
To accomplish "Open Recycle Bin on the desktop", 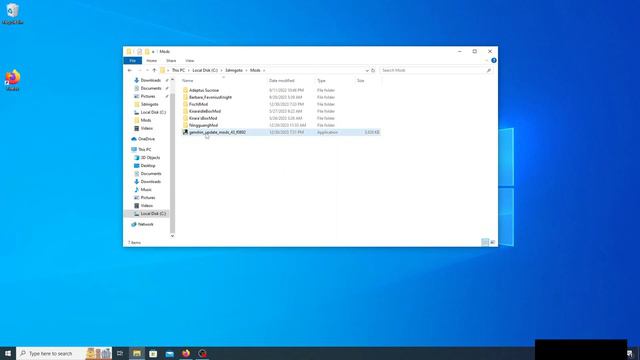I will (x=13, y=13).
